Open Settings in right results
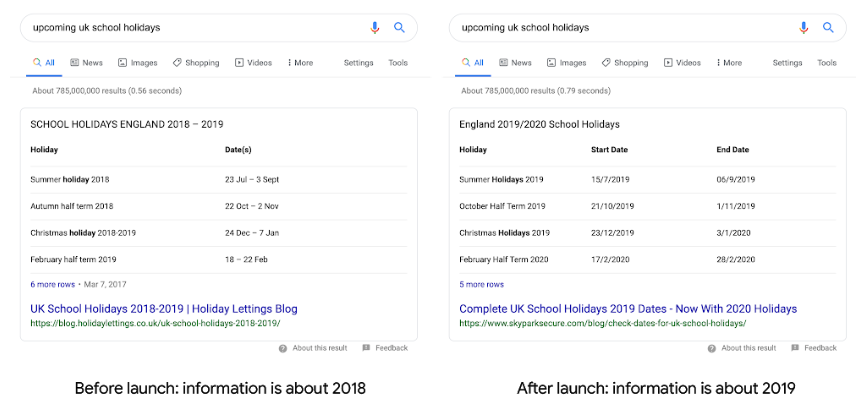The height and width of the screenshot is (406, 865). click(x=787, y=63)
